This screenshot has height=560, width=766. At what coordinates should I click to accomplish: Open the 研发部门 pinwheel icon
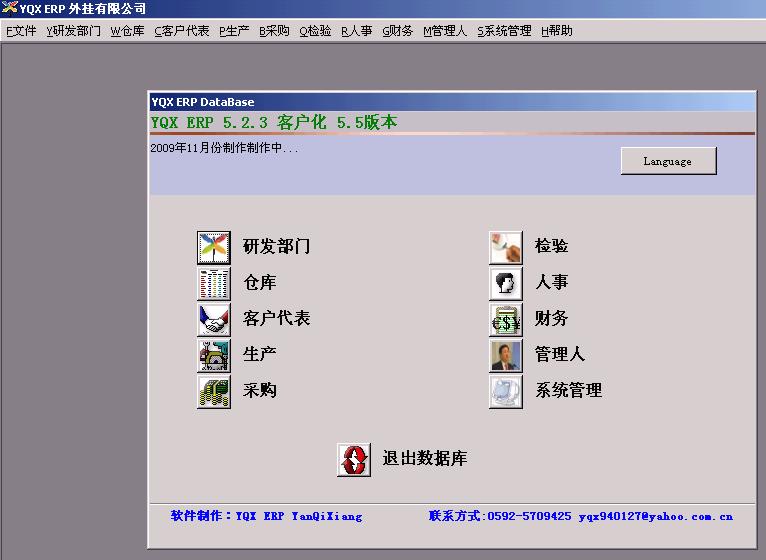(213, 247)
